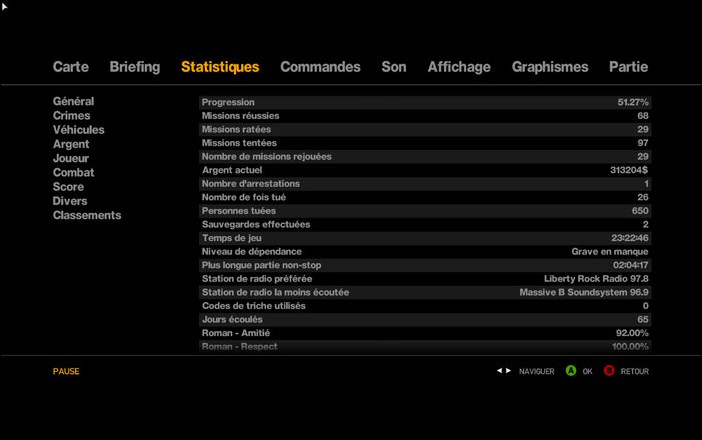Open the Combat category
Image resolution: width=702 pixels, height=440 pixels.
(x=73, y=172)
